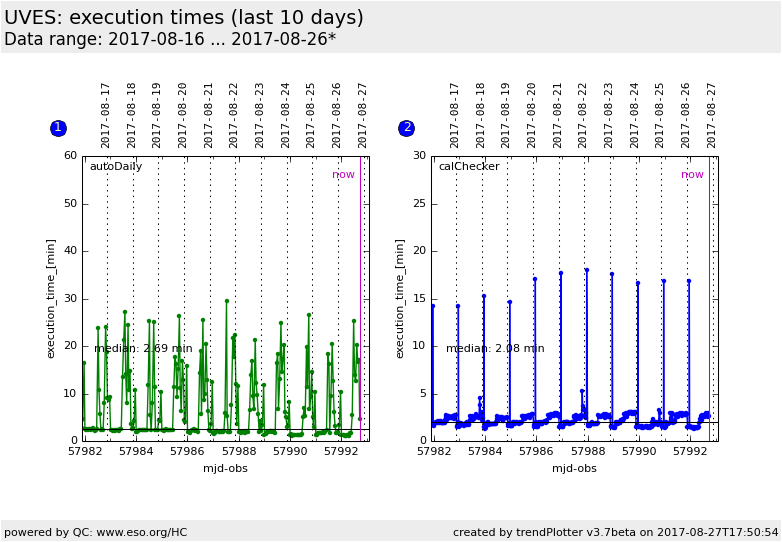Click the mjd-obs axis label under autoDaily plot
Image resolution: width=782 pixels, height=542 pixels.
[x=225, y=468]
